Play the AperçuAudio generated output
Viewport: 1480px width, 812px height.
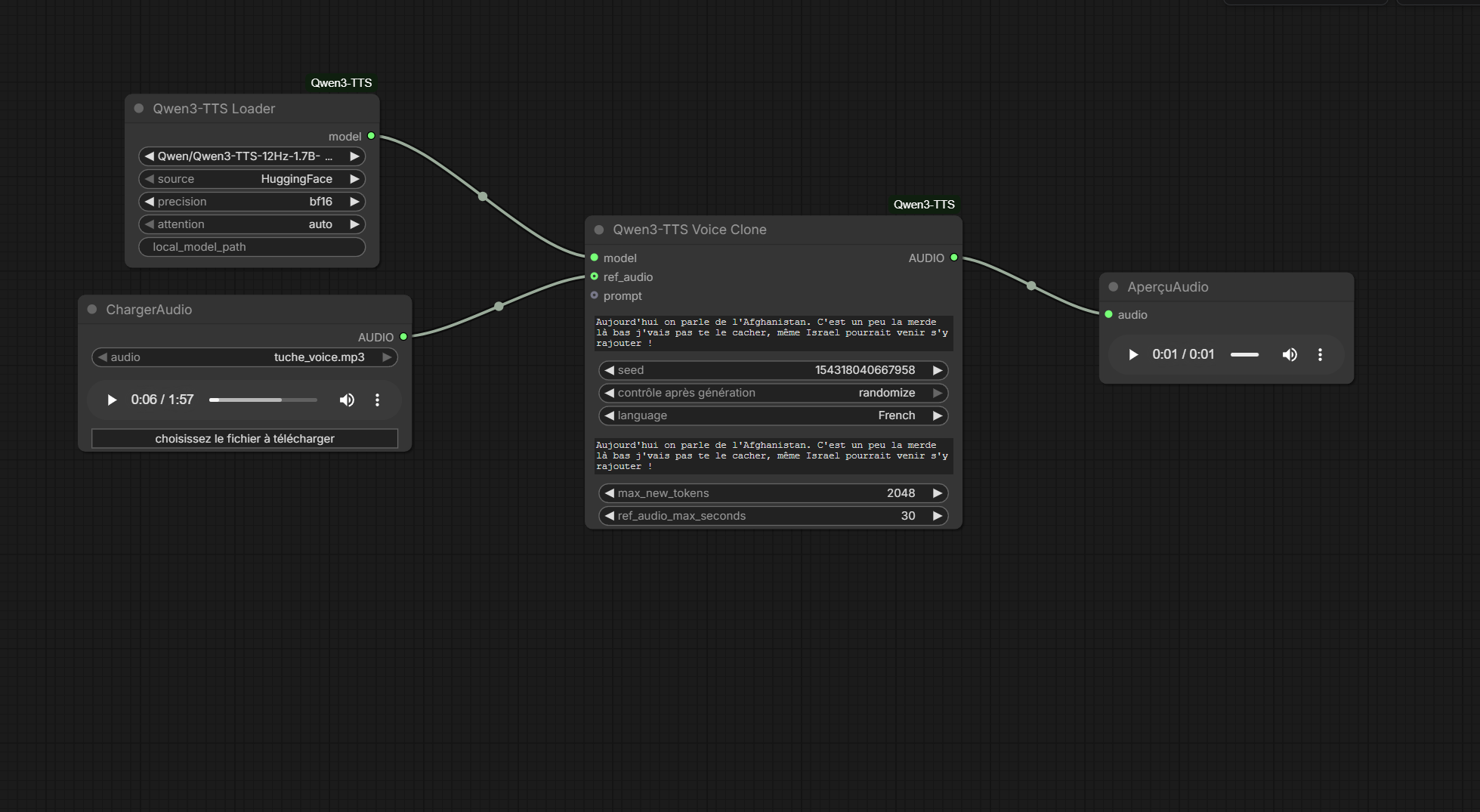(x=1132, y=354)
